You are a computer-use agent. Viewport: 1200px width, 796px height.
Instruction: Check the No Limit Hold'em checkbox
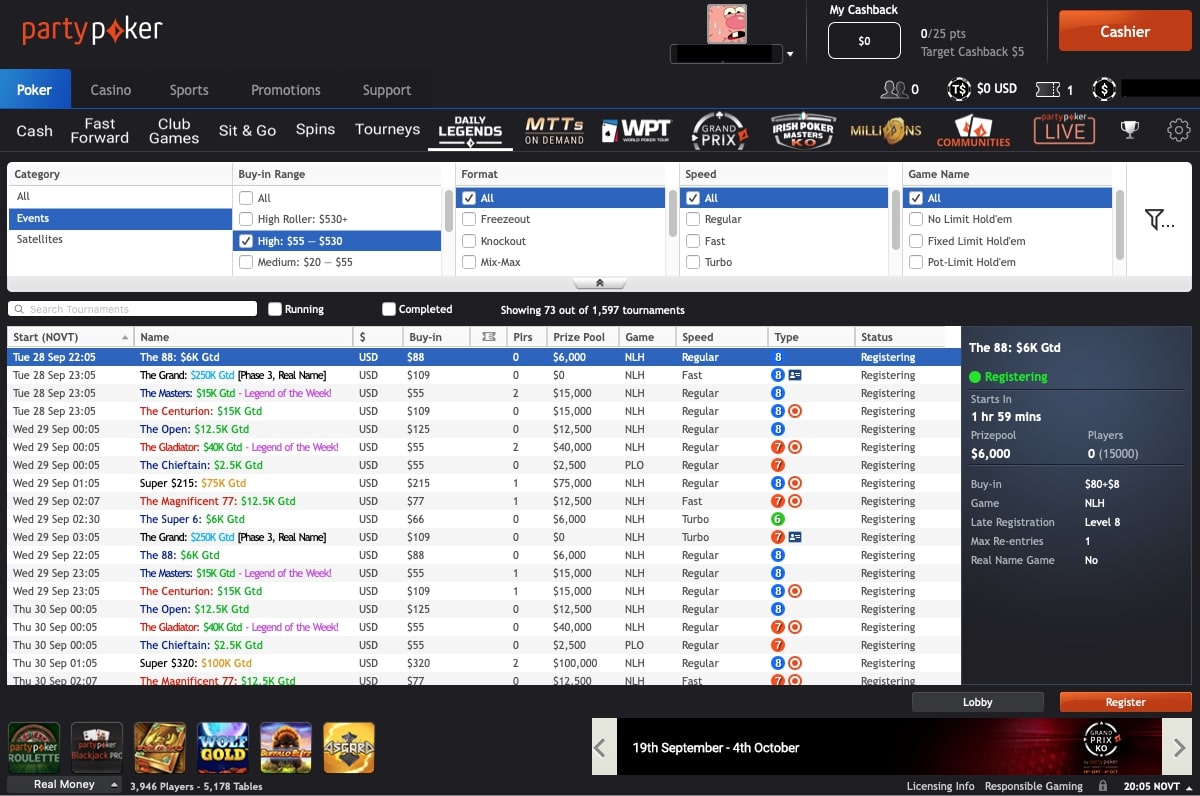(x=916, y=219)
